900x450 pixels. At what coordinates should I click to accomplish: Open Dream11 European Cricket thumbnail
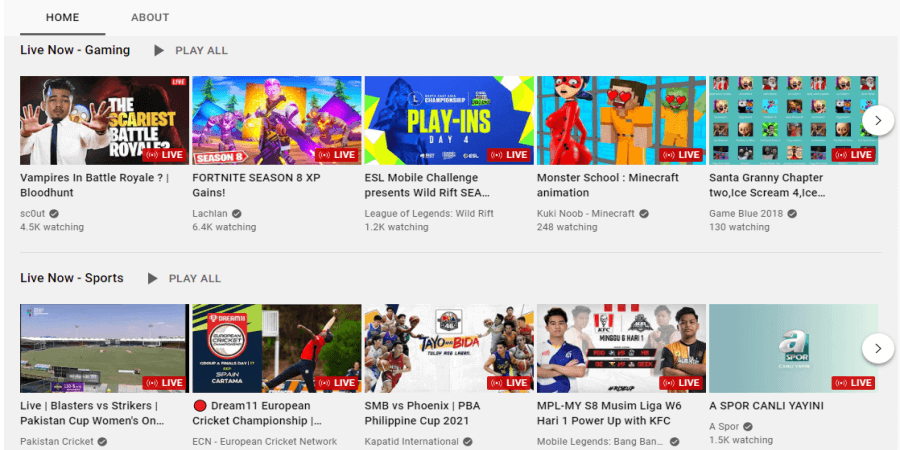277,348
